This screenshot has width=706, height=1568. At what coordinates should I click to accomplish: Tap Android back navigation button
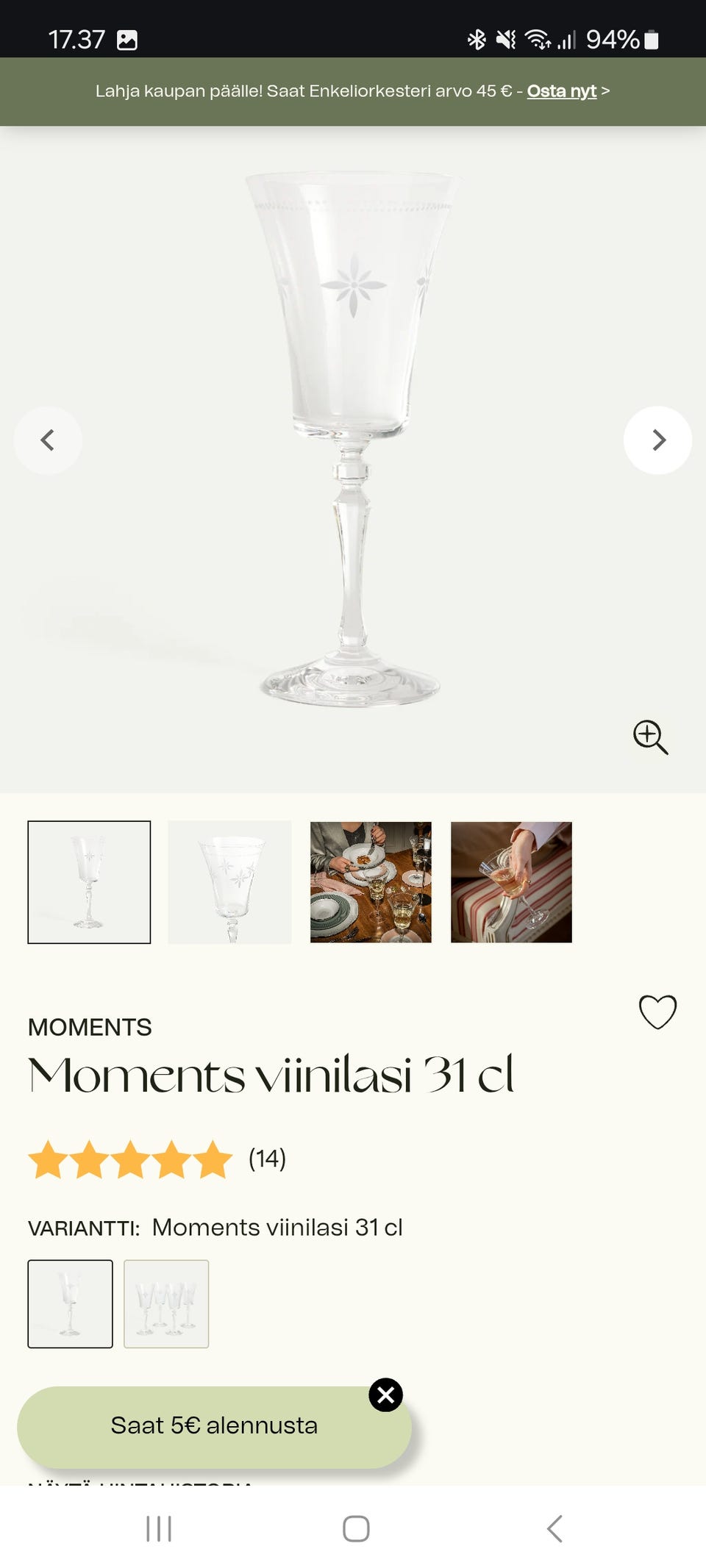pos(555,1528)
